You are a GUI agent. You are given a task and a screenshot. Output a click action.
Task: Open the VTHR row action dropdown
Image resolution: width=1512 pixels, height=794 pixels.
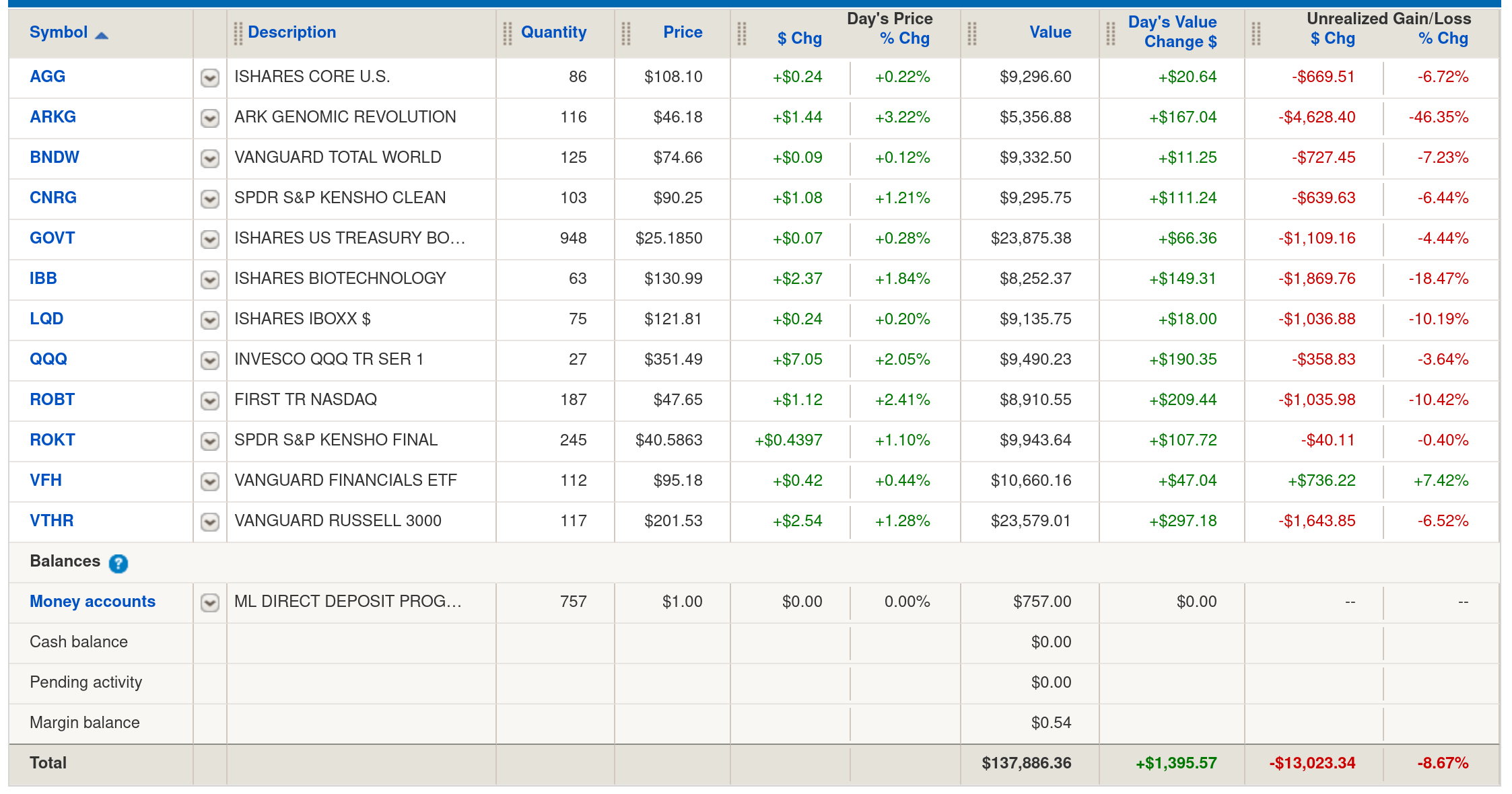click(210, 522)
